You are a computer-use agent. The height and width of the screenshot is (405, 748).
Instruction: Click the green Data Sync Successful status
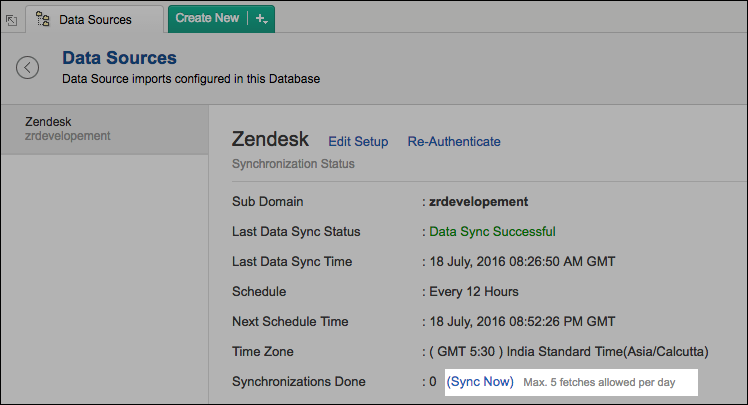pos(492,232)
